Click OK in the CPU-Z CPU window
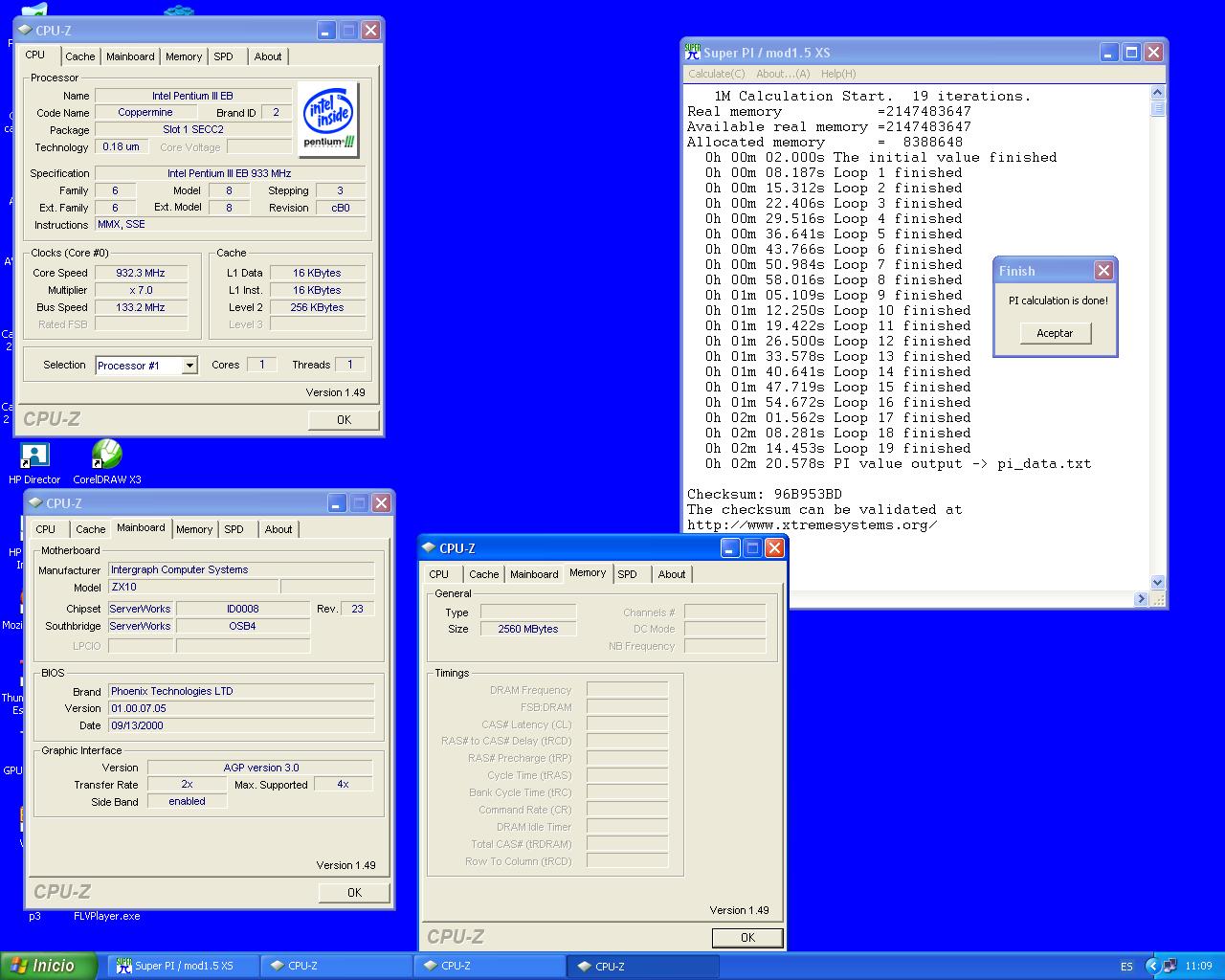 pyautogui.click(x=344, y=419)
